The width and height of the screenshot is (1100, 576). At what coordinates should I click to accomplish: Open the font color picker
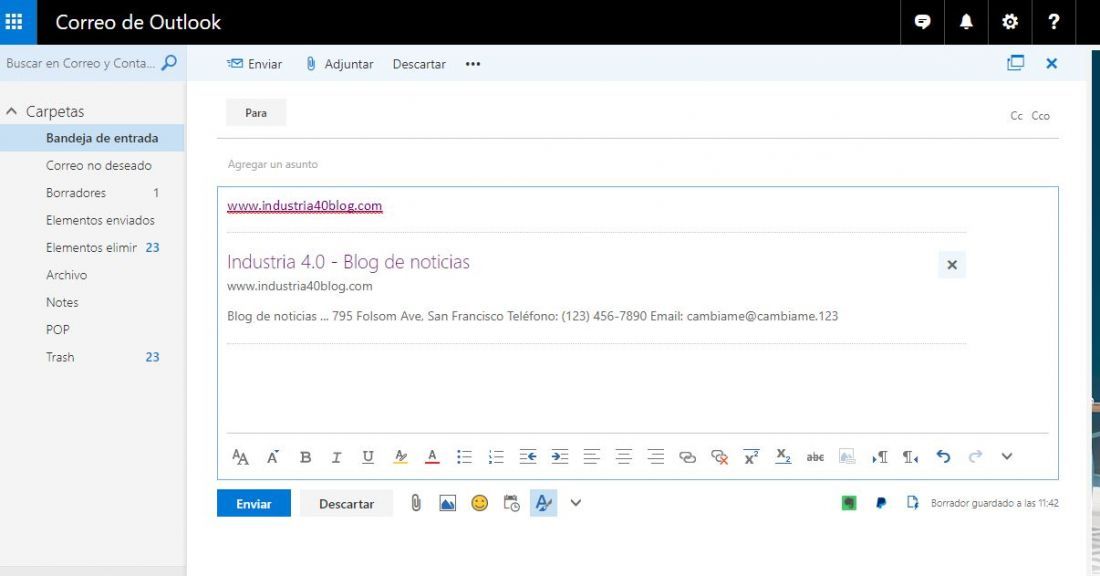(432, 457)
